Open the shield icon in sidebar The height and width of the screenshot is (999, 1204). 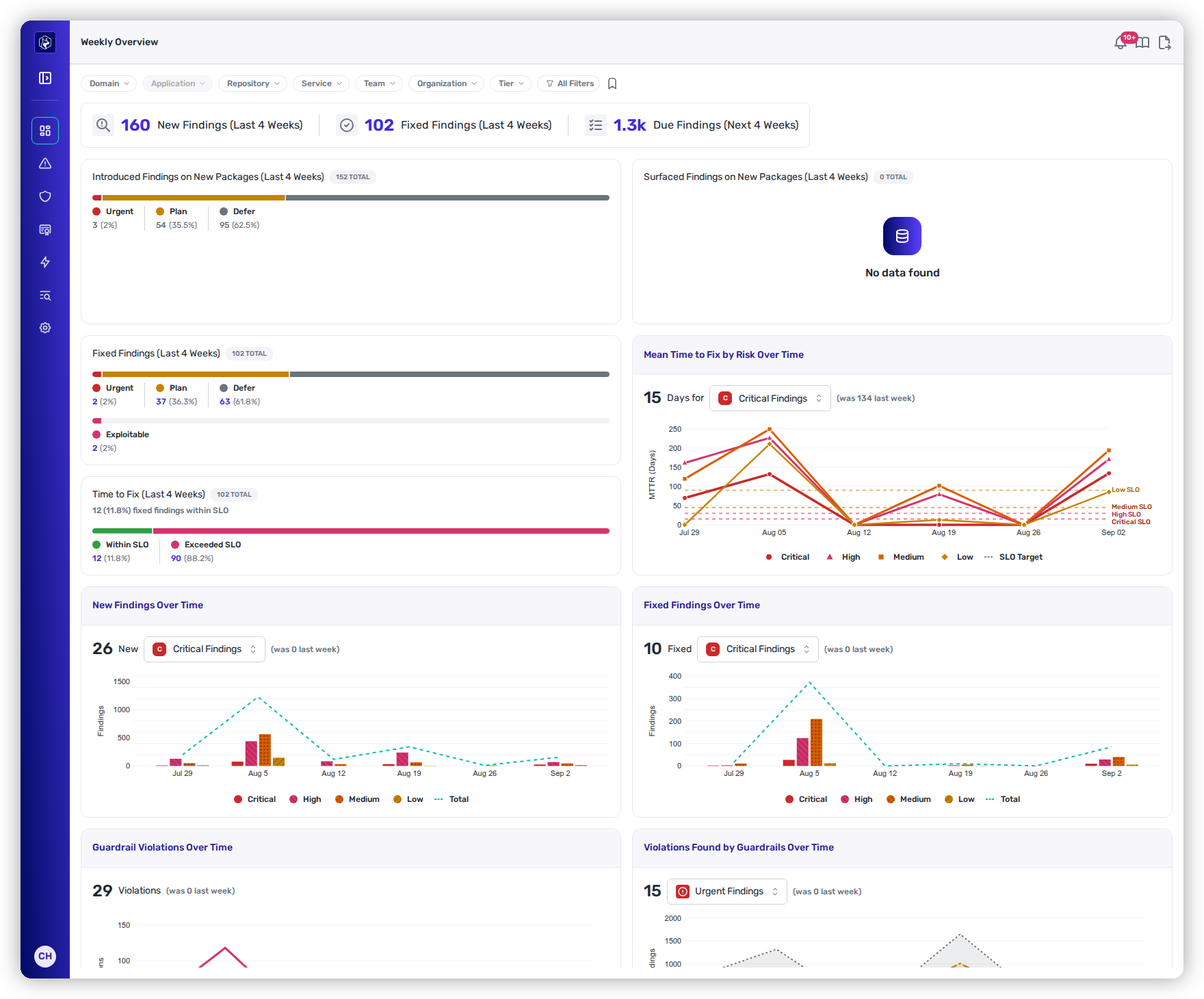pyautogui.click(x=45, y=196)
